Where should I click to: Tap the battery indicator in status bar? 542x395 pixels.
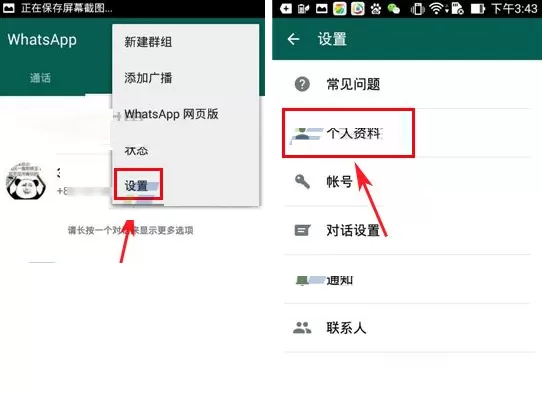click(477, 9)
